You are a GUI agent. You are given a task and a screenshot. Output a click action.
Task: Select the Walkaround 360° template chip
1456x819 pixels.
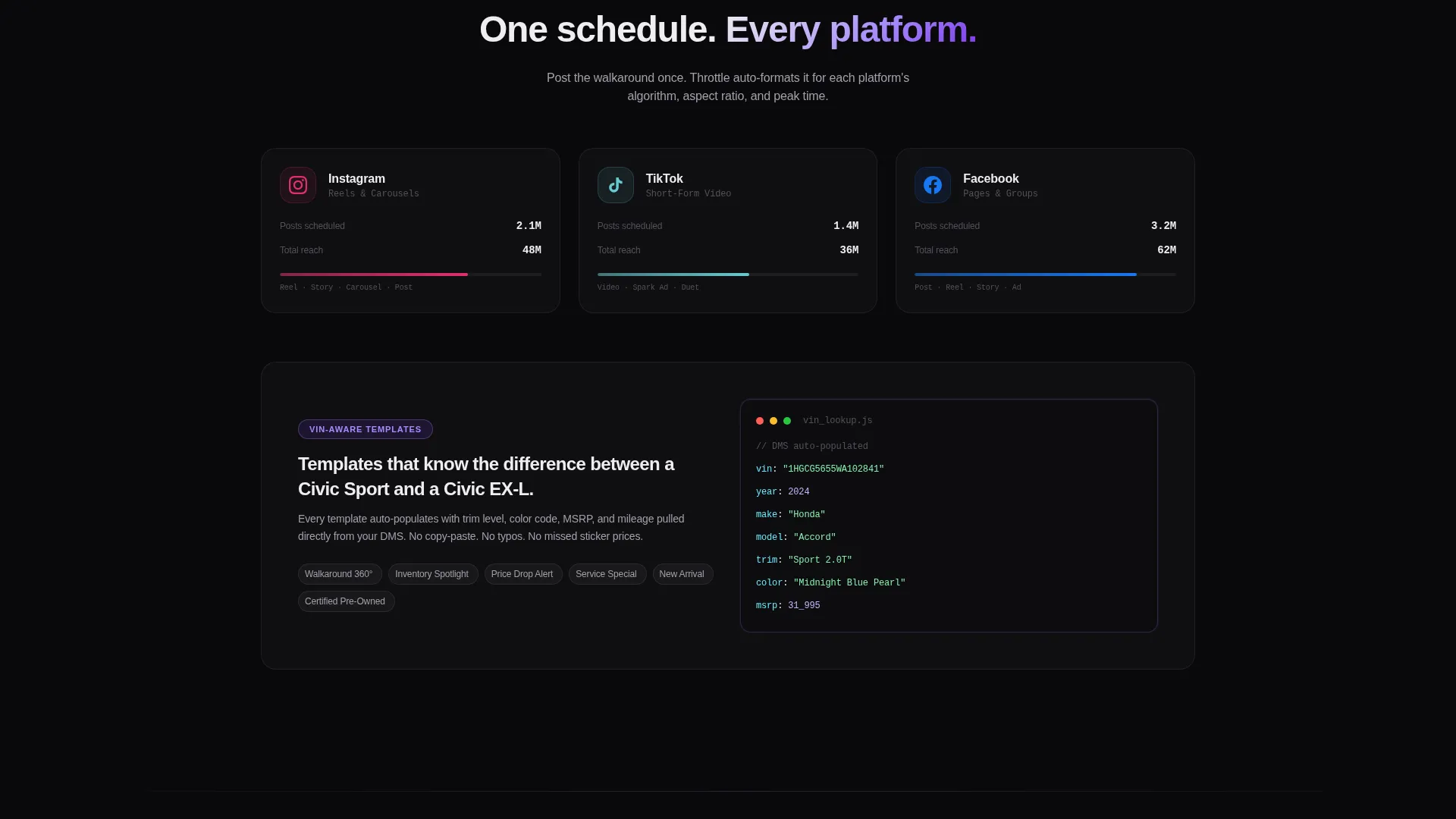[340, 574]
